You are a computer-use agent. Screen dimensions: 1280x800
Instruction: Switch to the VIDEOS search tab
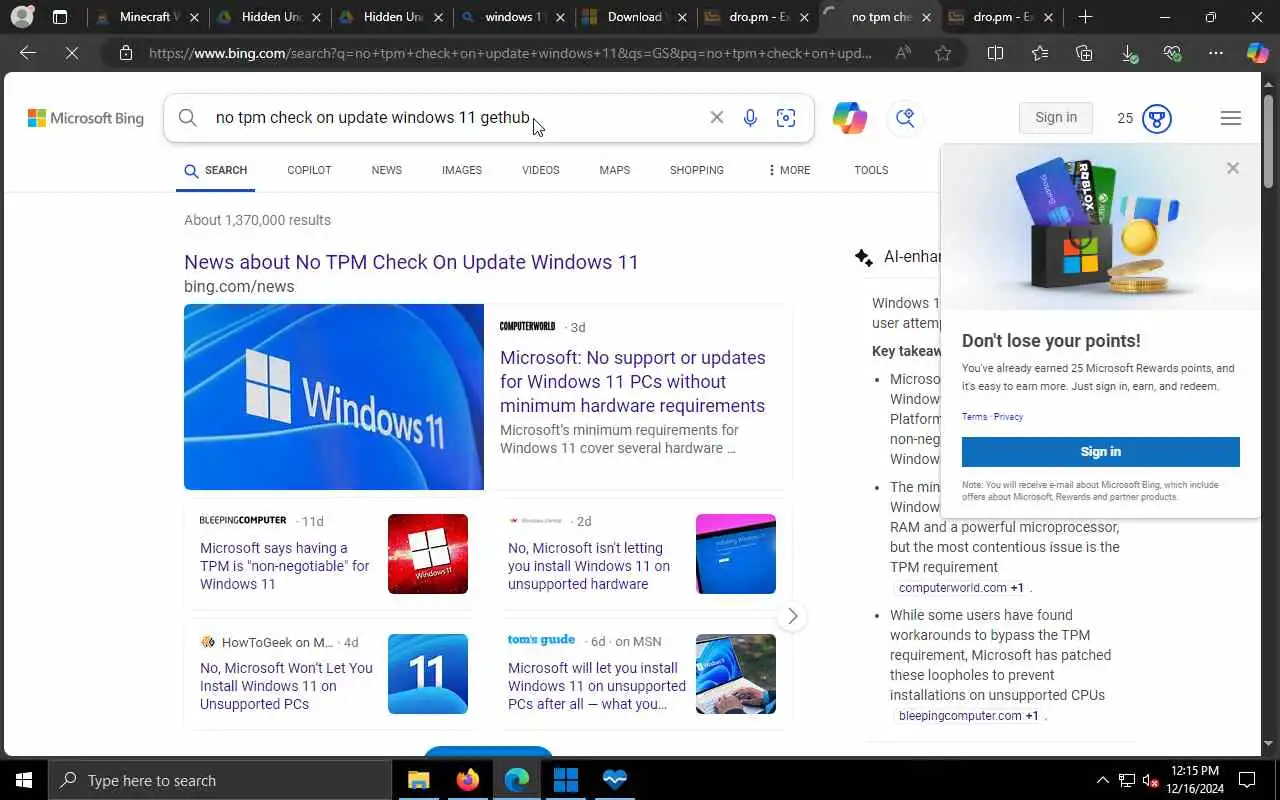click(x=541, y=170)
